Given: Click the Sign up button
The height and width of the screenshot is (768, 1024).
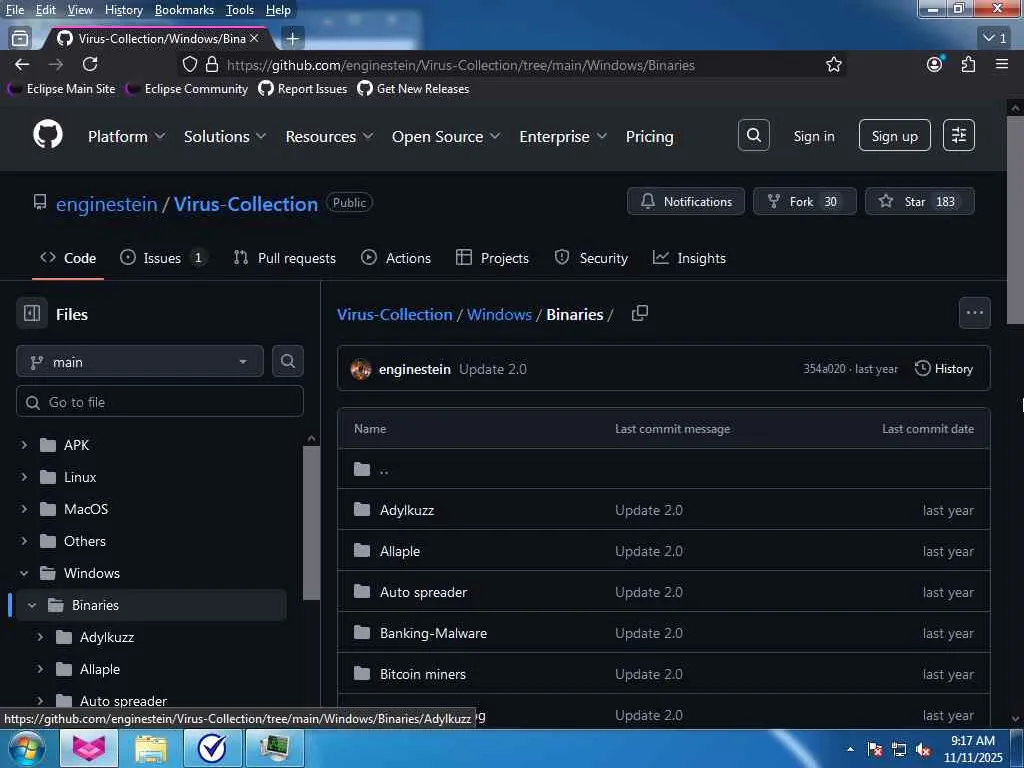Looking at the screenshot, I should point(894,135).
